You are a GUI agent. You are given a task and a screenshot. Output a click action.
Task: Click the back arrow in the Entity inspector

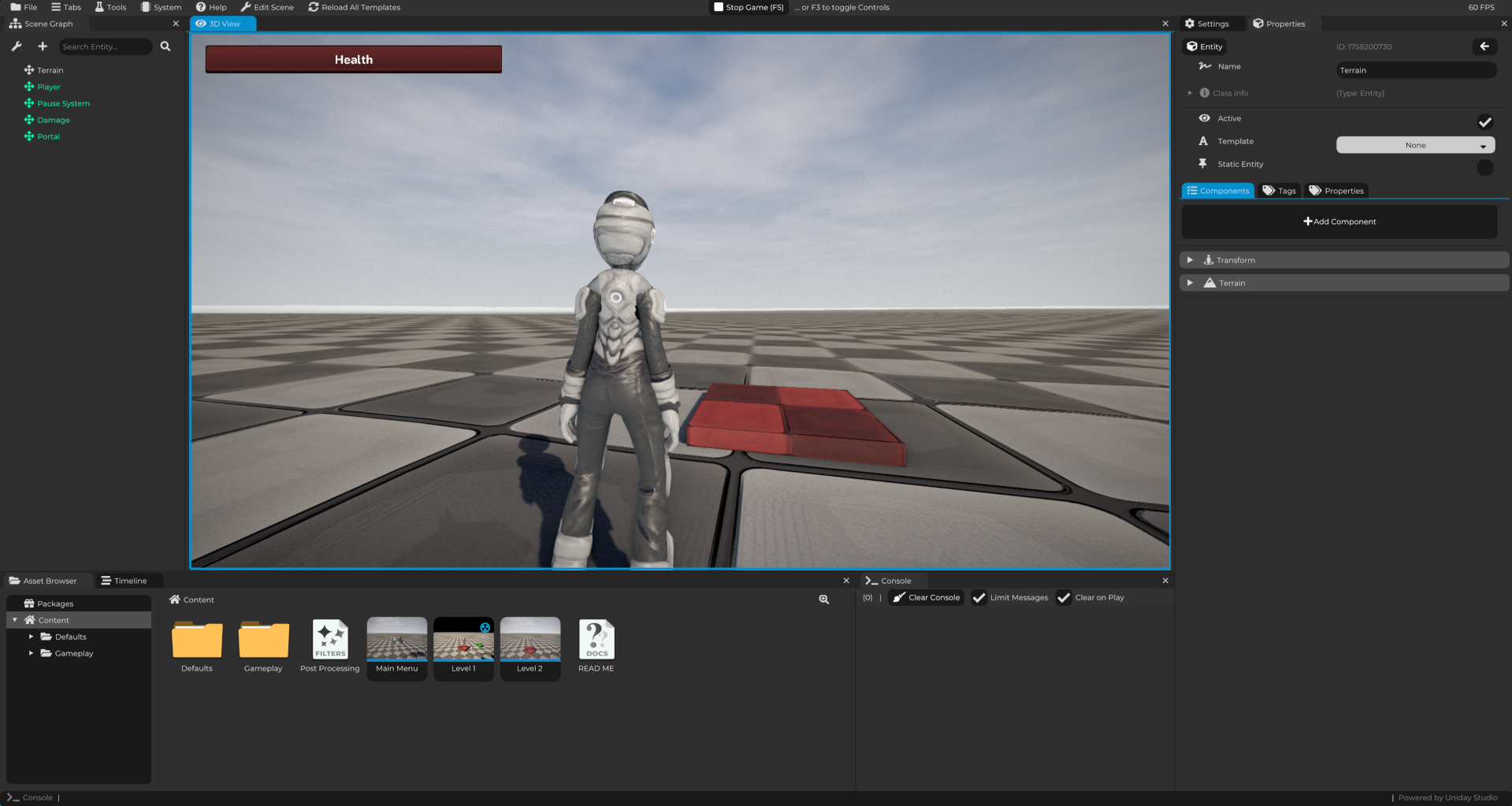1484,46
